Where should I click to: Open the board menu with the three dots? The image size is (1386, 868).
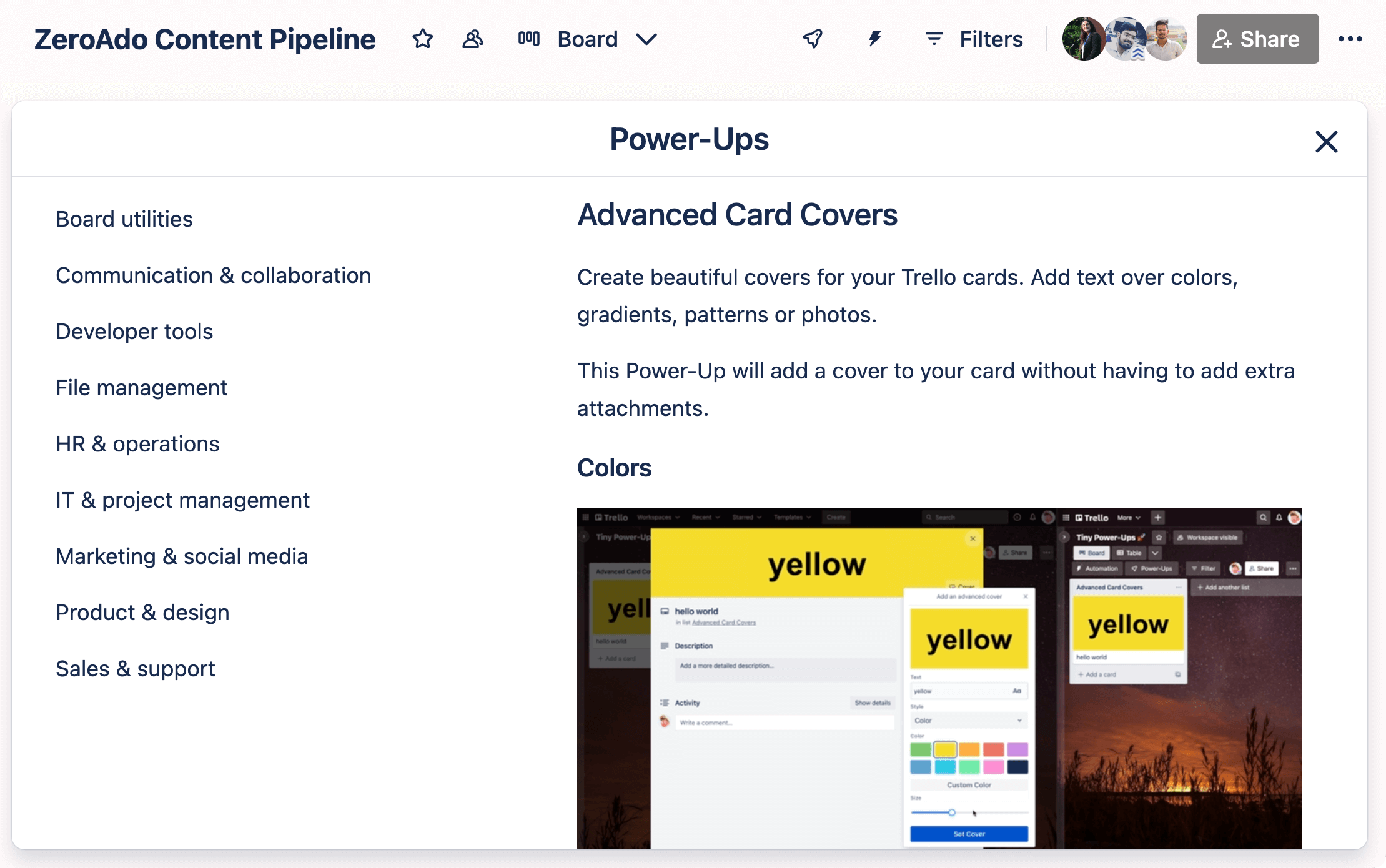coord(1351,39)
